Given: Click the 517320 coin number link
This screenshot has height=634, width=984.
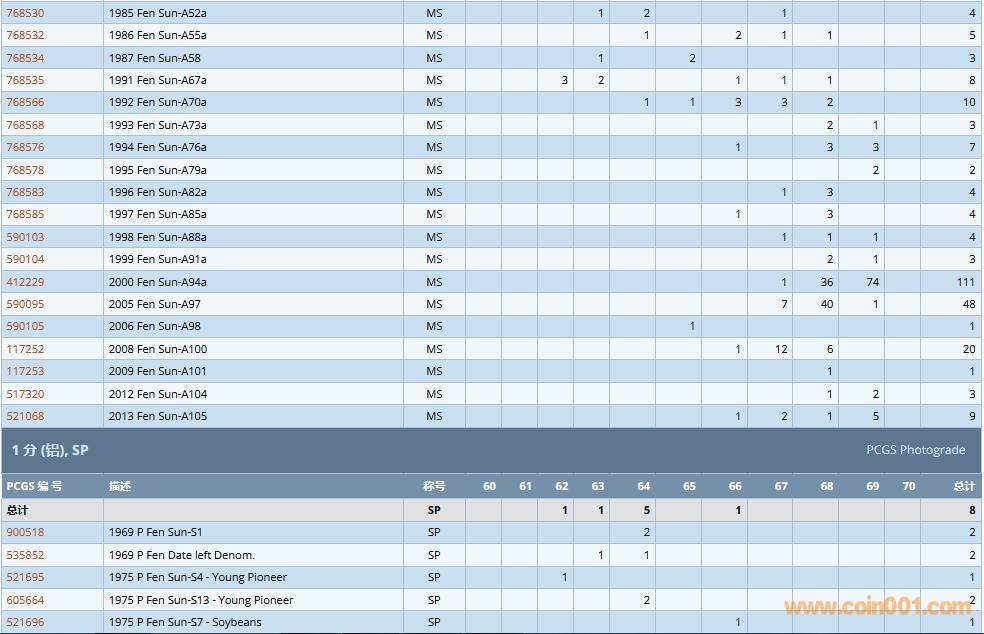Looking at the screenshot, I should click(x=25, y=394).
